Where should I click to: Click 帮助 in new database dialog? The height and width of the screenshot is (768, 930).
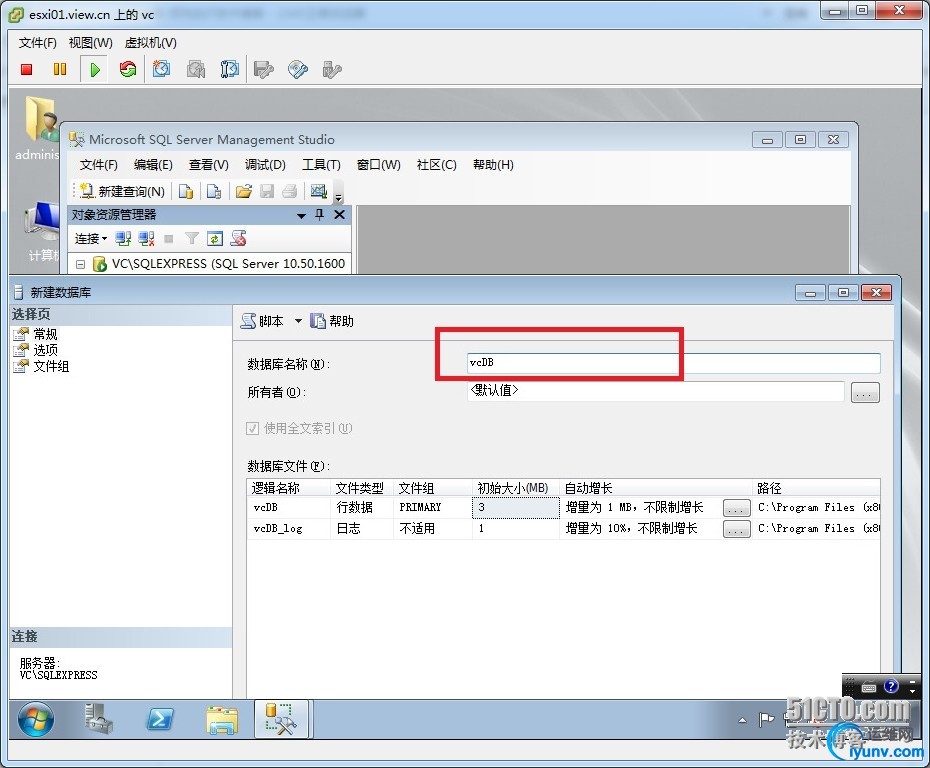pyautogui.click(x=333, y=321)
